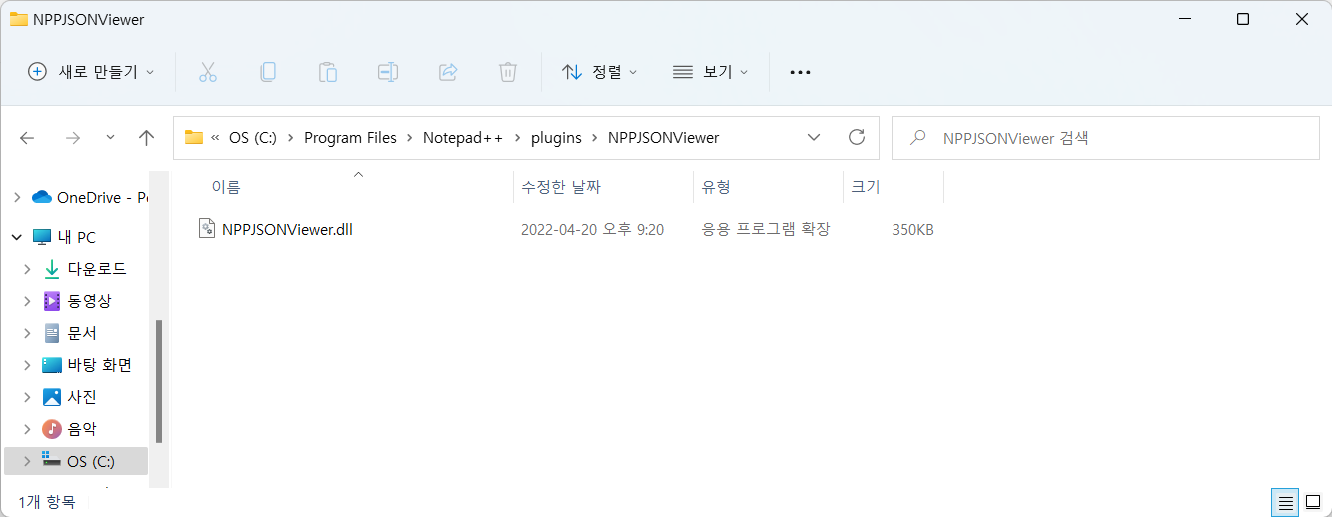The height and width of the screenshot is (517, 1332).
Task: Expand the 동영상 tree node
Action: tap(28, 301)
